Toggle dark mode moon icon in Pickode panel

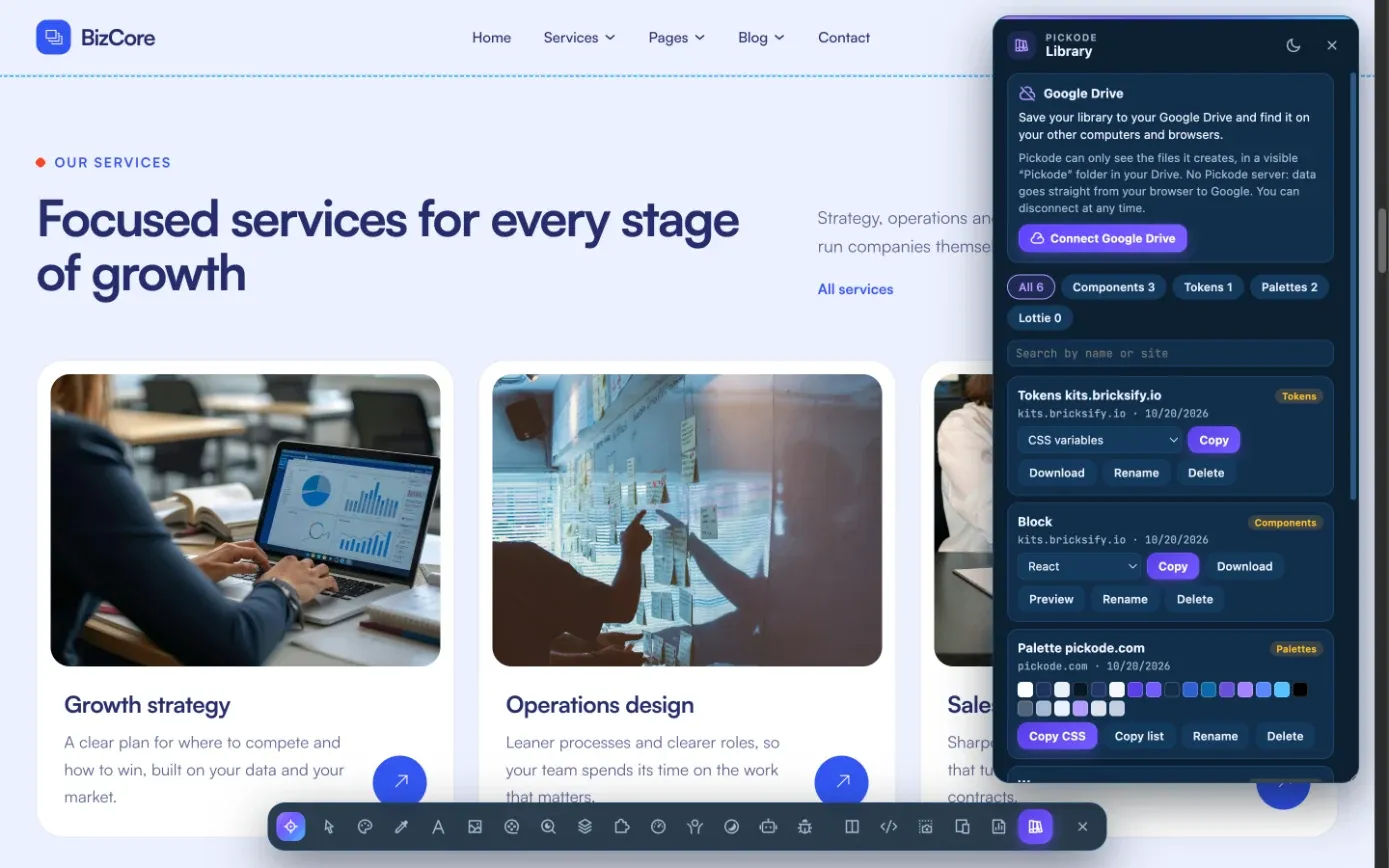(1293, 45)
